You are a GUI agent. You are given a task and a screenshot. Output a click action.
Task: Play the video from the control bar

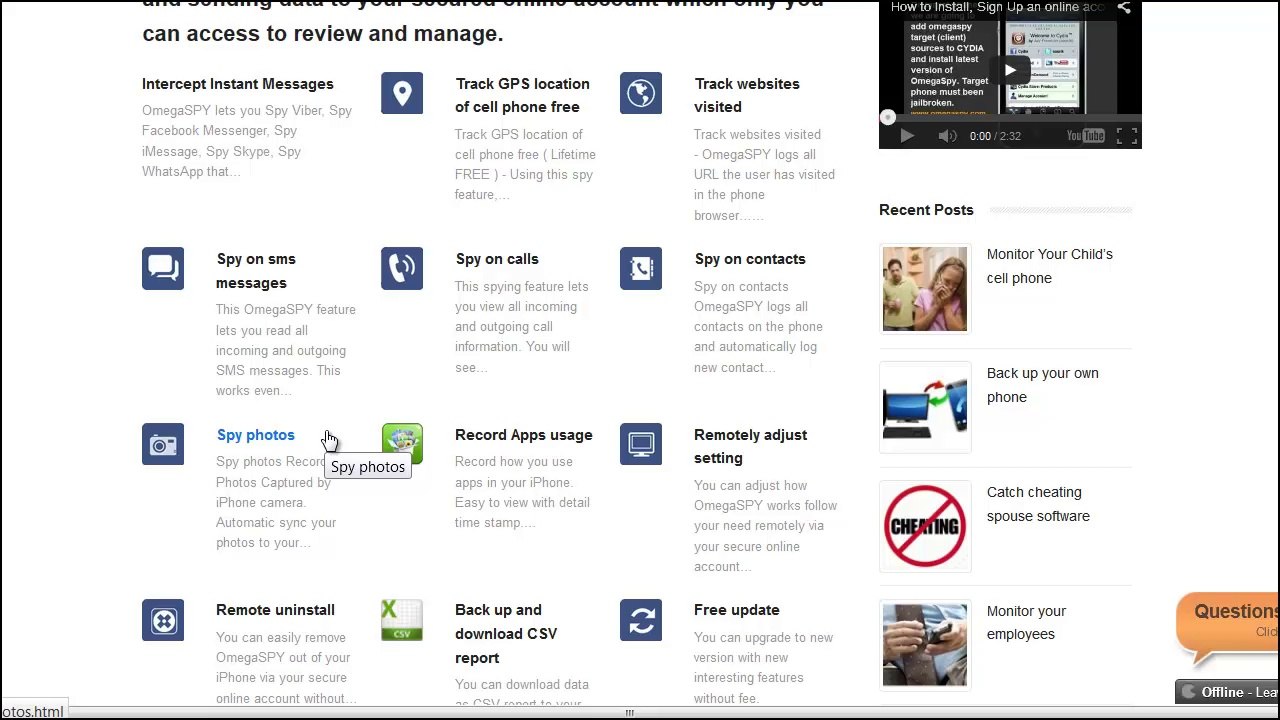907,136
